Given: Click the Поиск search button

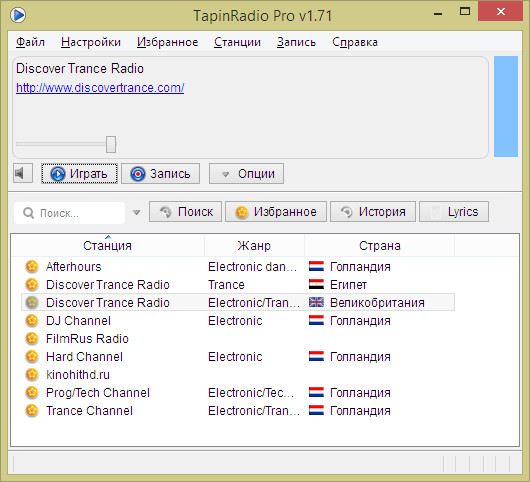Looking at the screenshot, I should coord(185,212).
